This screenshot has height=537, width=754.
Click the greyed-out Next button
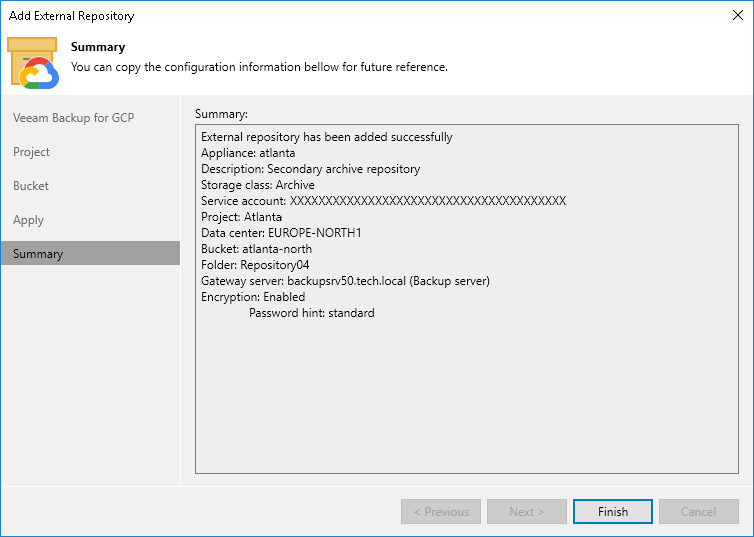(527, 512)
